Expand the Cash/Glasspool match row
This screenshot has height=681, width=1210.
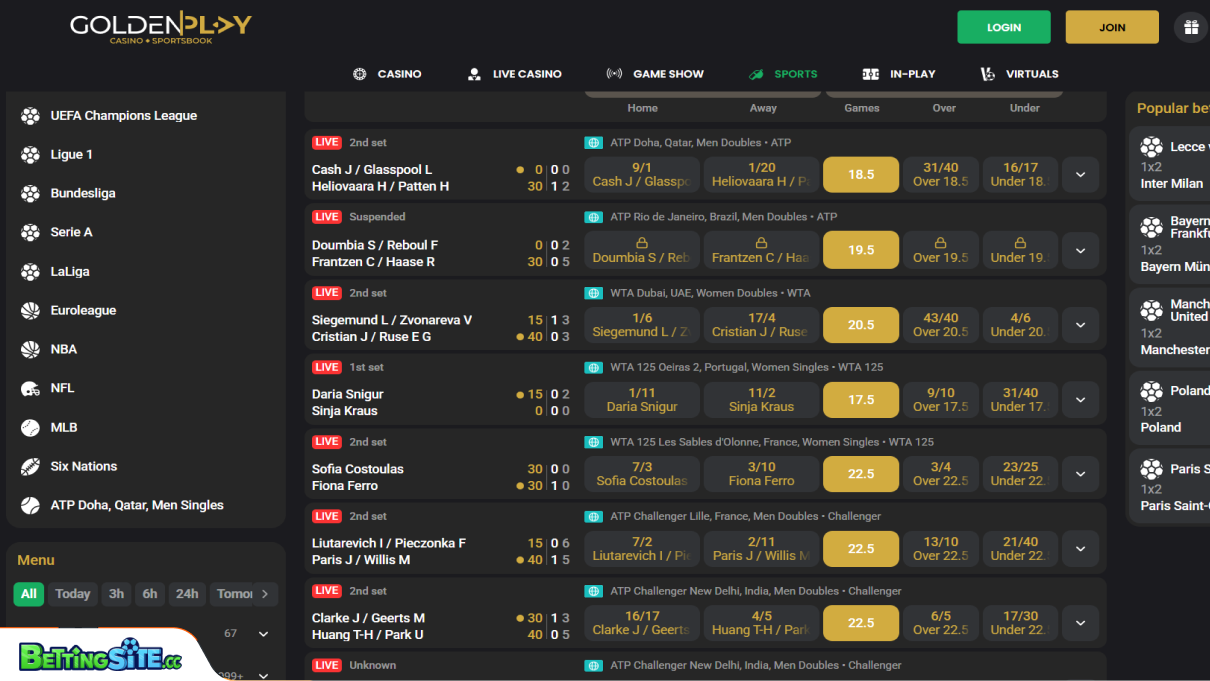pos(1080,174)
